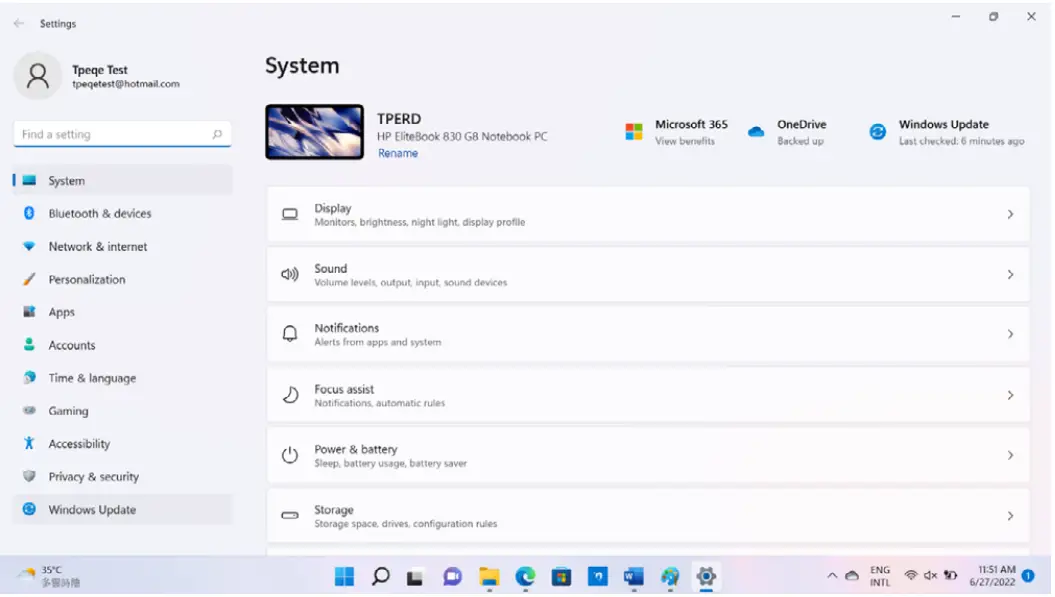Click the muted volume icon in the tray
The height and width of the screenshot is (597, 1055).
pos(930,575)
